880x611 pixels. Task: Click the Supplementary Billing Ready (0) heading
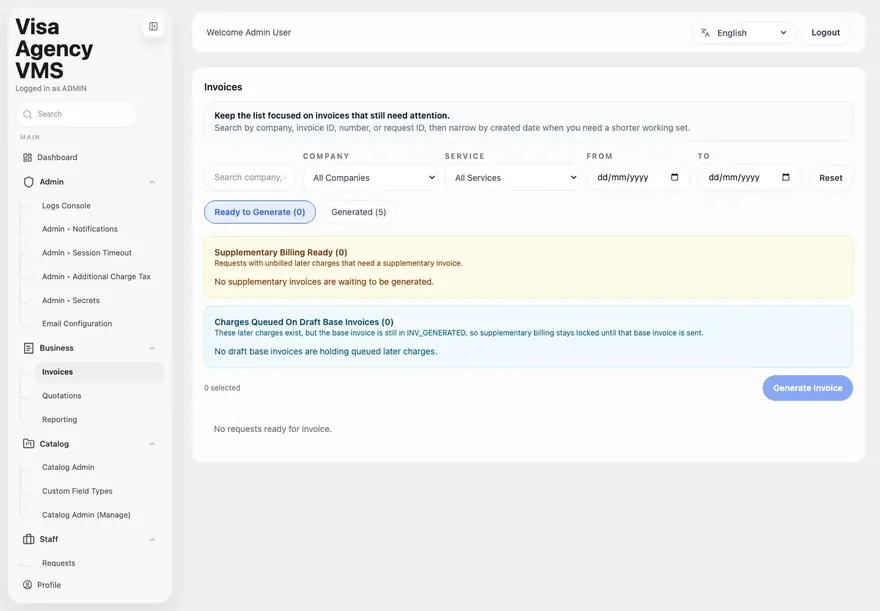(x=281, y=252)
